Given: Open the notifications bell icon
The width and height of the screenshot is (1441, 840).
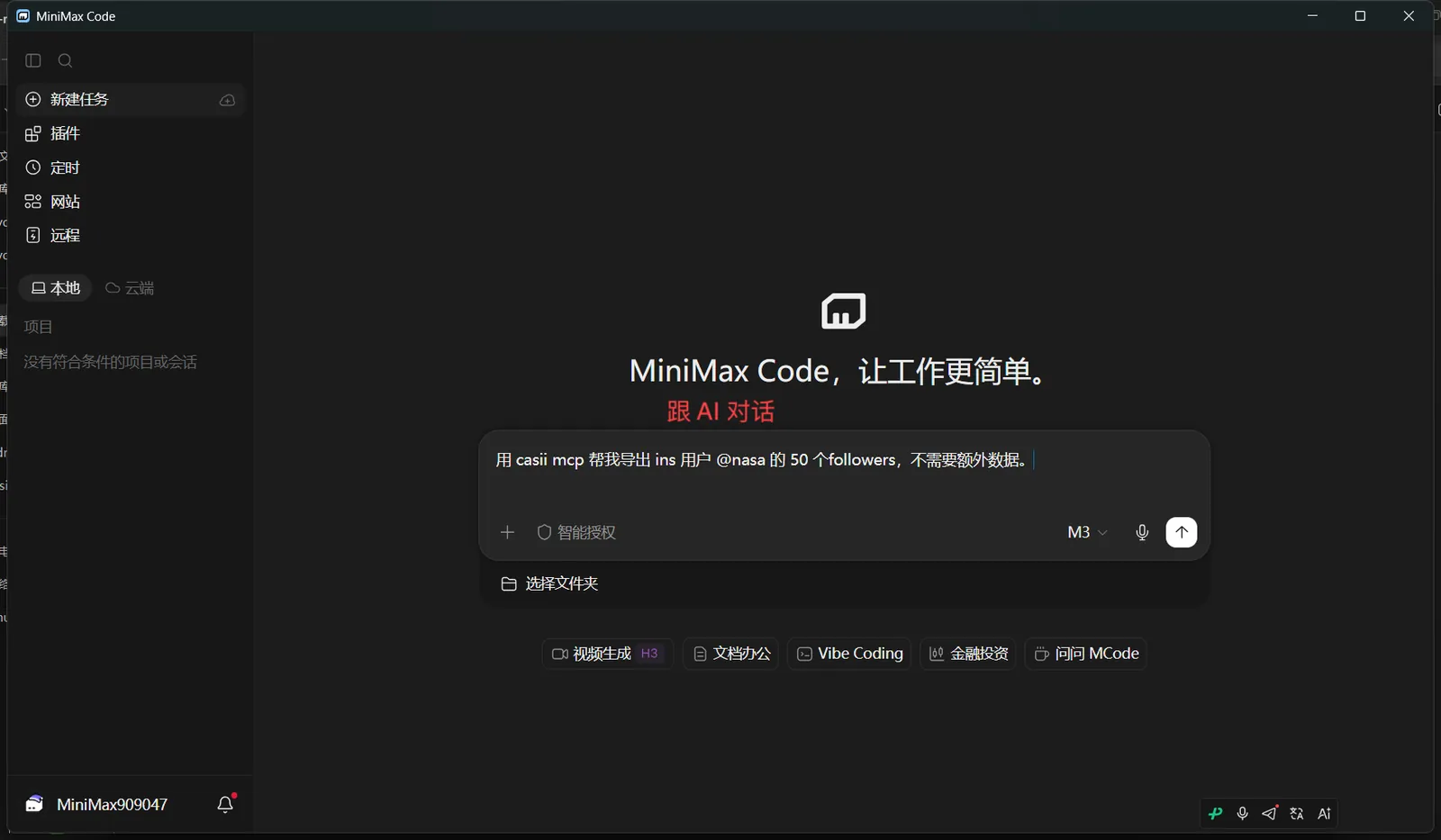Looking at the screenshot, I should coord(226,804).
